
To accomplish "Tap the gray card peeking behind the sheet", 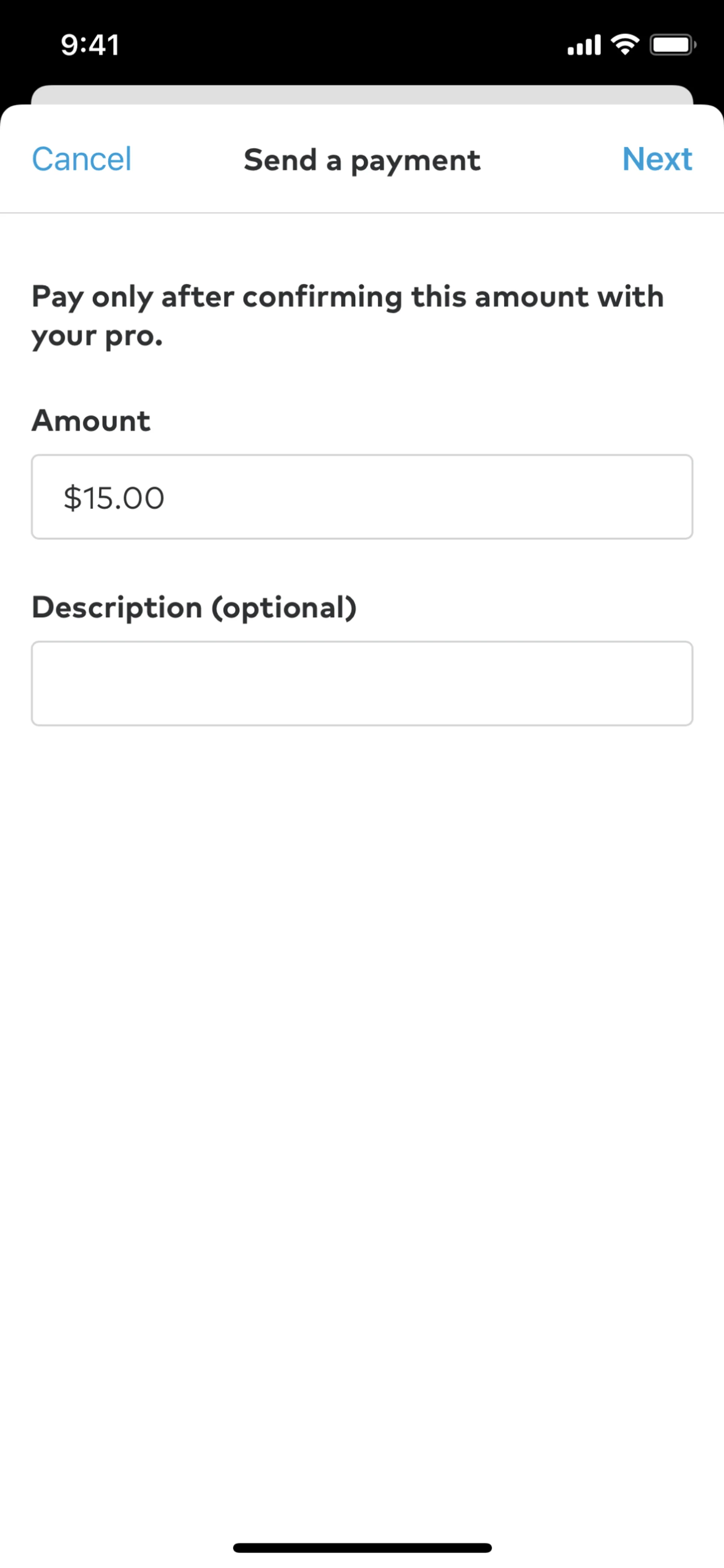I will point(362,94).
